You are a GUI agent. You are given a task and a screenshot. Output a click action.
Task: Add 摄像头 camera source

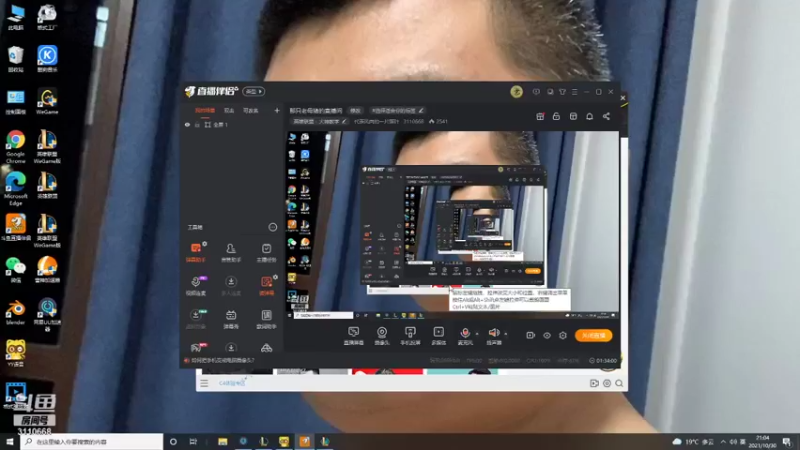[382, 336]
